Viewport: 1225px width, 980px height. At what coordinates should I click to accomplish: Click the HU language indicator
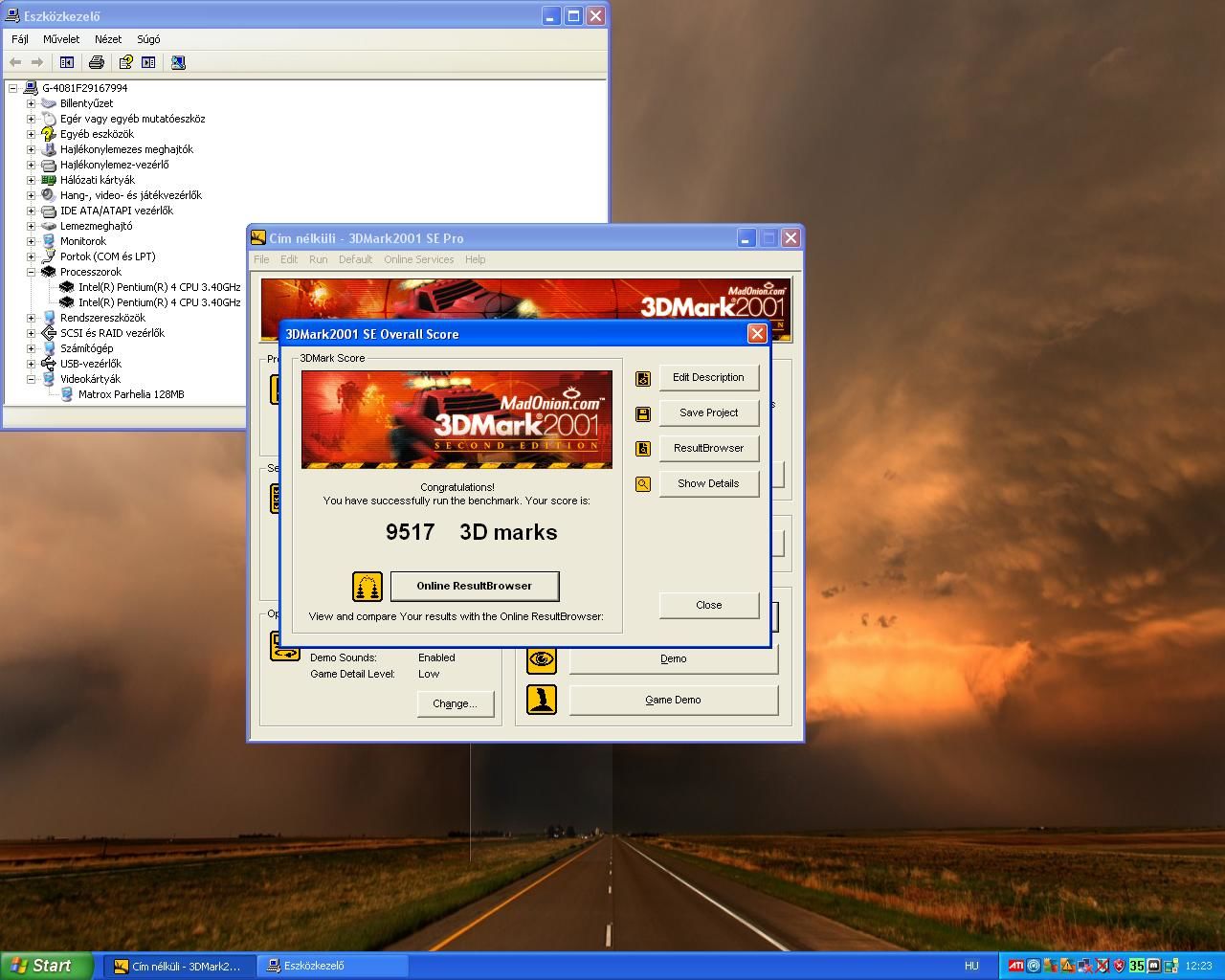[x=971, y=966]
